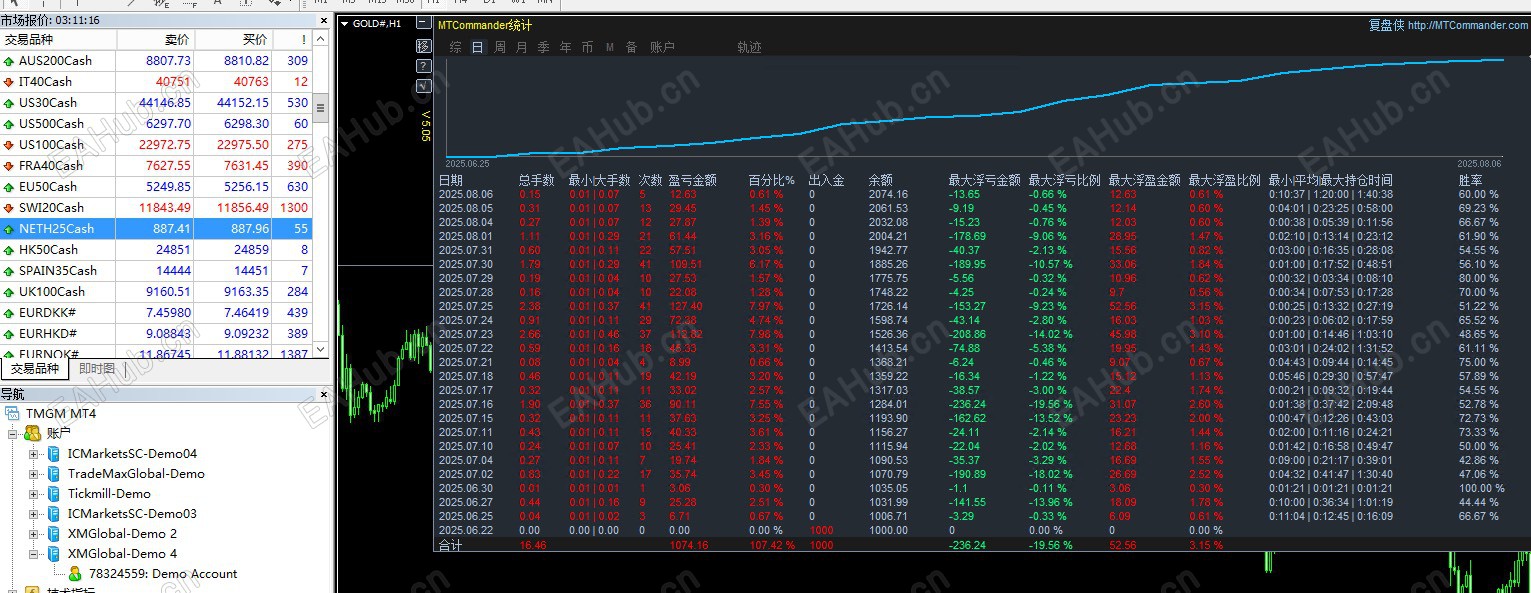Image resolution: width=1531 pixels, height=593 pixels.
Task: Click the 盈亏金额 profit column header
Action: pos(692,180)
